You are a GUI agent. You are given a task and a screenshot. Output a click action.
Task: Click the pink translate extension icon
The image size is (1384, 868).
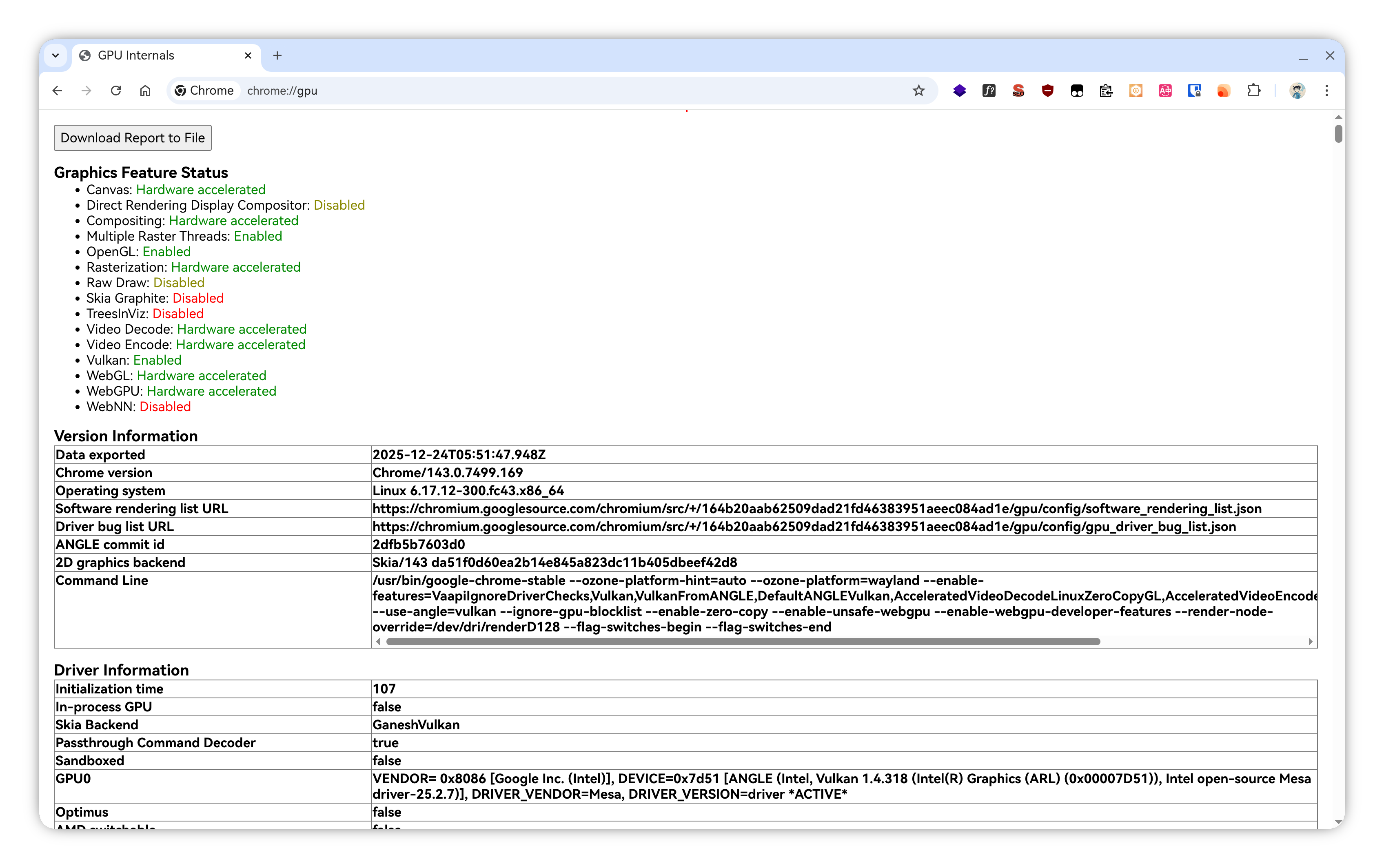1164,91
